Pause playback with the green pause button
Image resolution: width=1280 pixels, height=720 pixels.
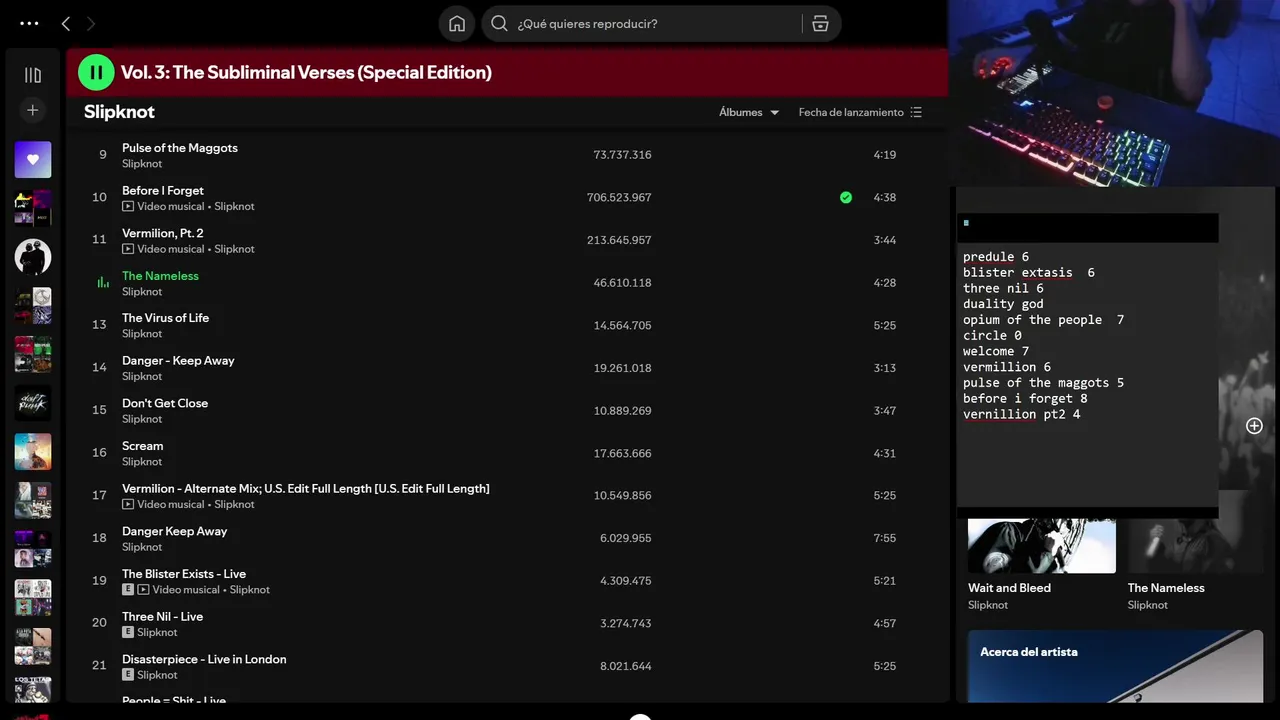click(x=96, y=72)
